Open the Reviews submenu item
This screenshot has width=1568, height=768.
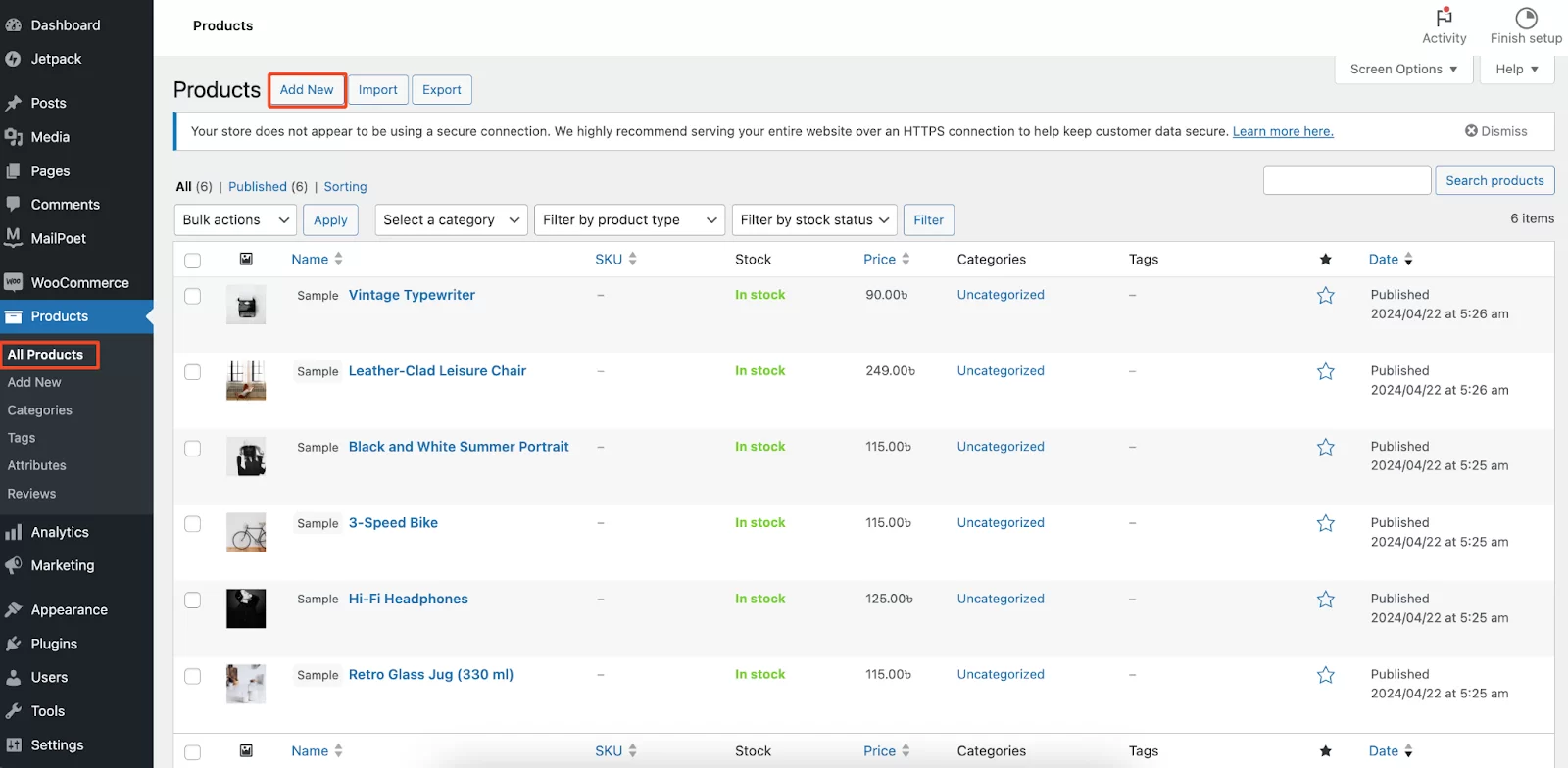point(32,494)
